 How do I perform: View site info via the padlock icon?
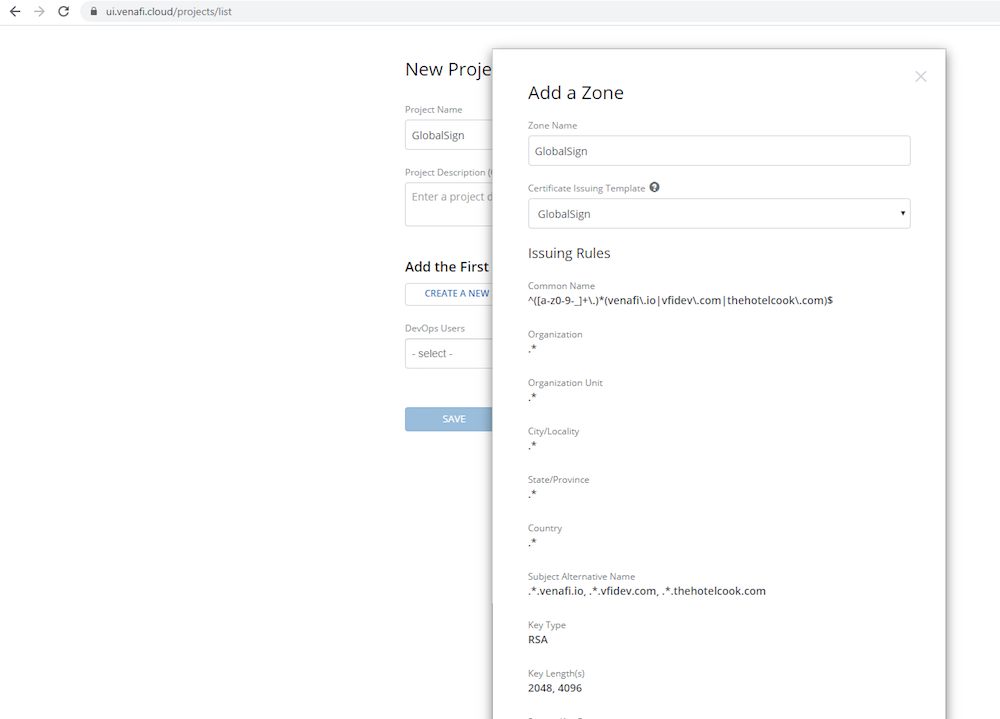click(94, 11)
